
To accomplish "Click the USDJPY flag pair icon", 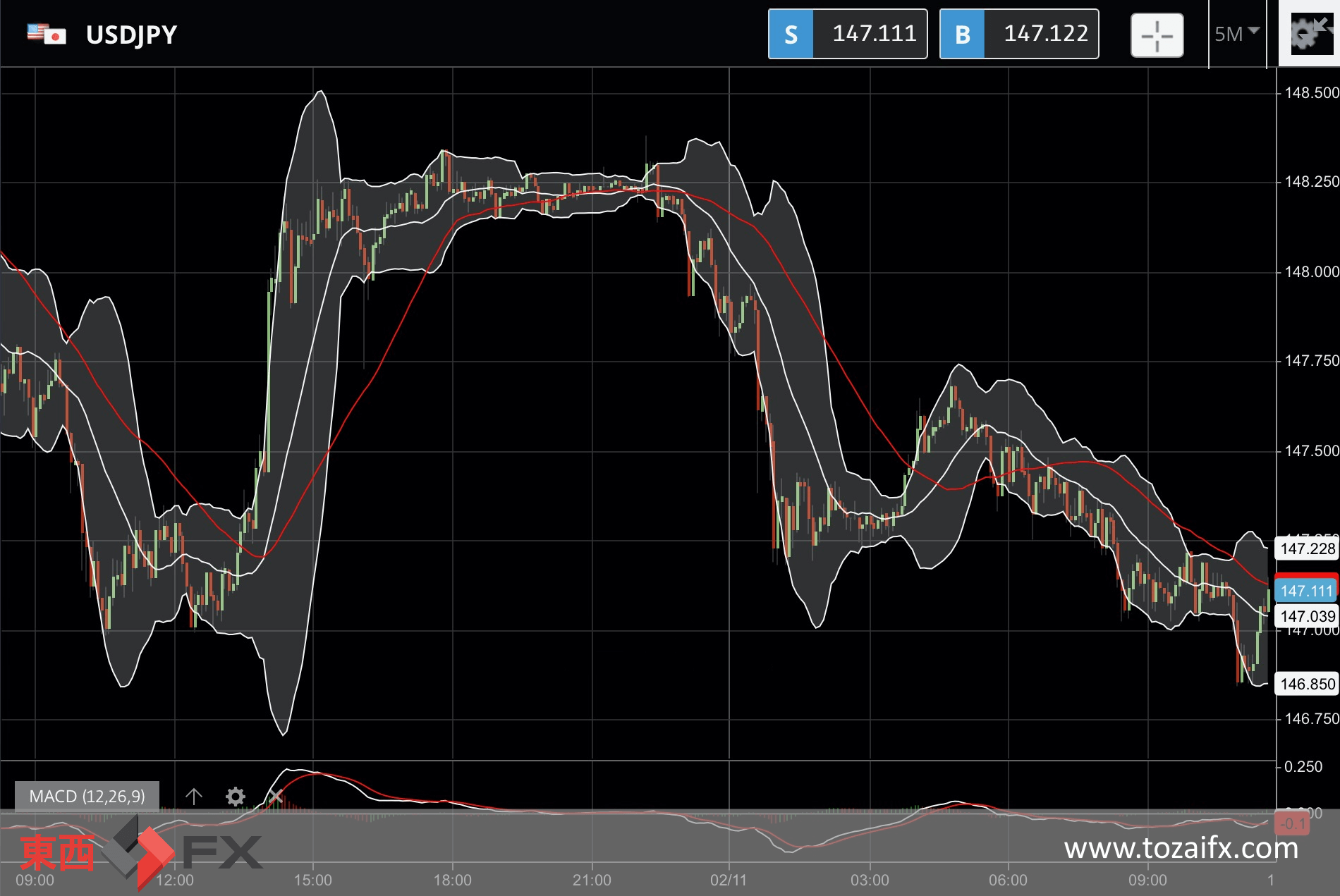I will [x=46, y=34].
